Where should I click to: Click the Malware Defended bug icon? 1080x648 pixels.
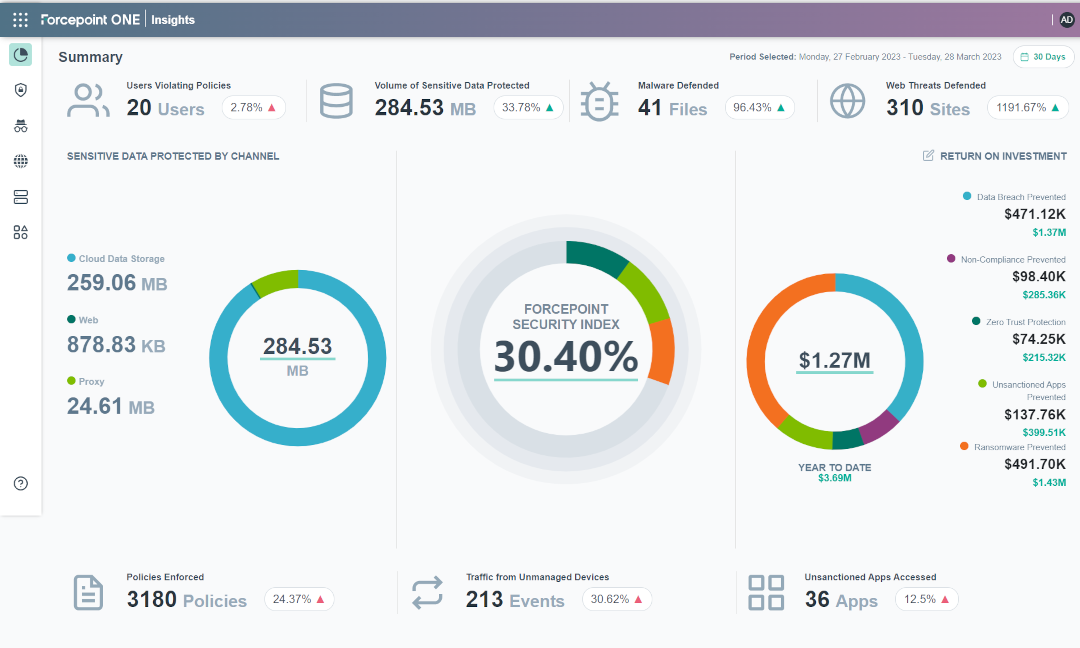coord(599,101)
